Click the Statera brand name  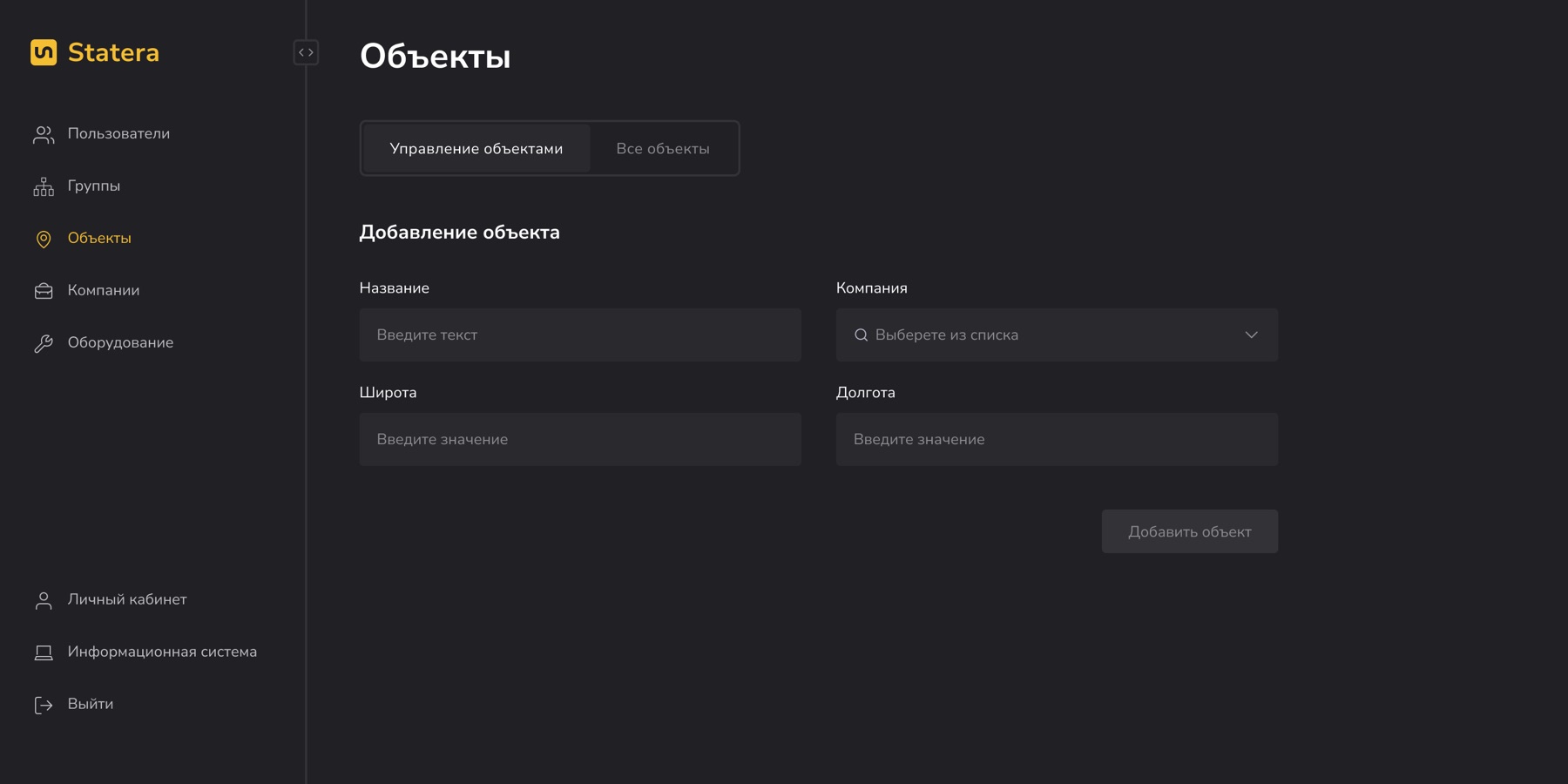113,52
